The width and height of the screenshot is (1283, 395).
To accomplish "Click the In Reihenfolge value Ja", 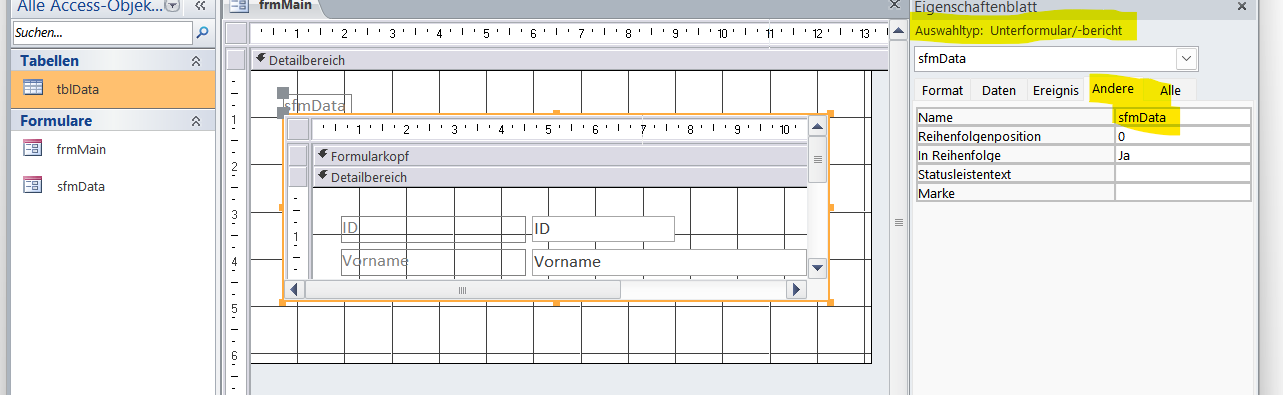I will point(1183,155).
